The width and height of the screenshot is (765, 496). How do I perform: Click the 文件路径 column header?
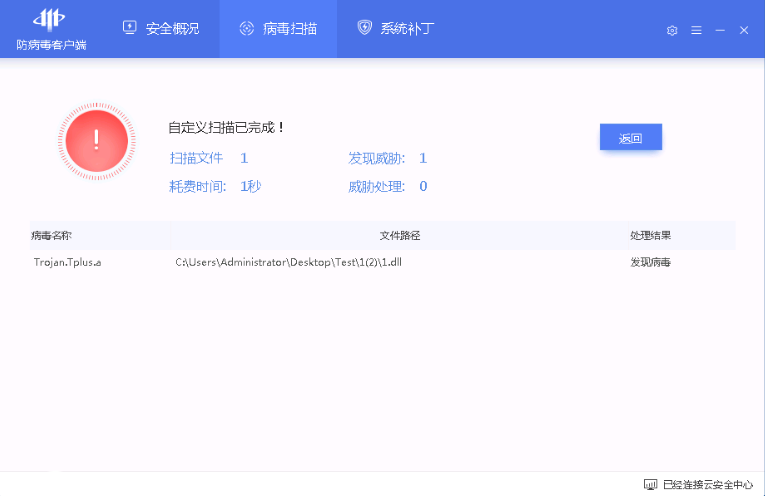pyautogui.click(x=399, y=236)
